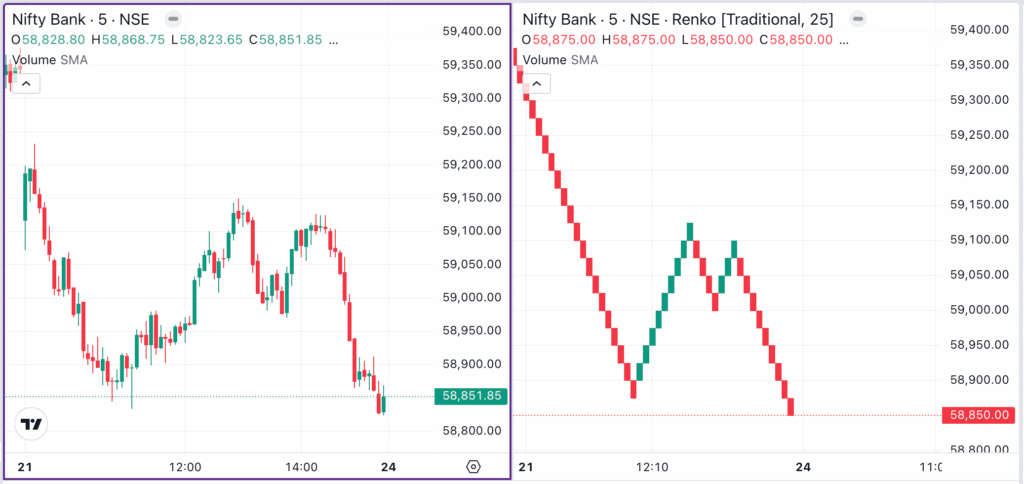
Task: Click the 59,100.00 level on Renko price scale
Action: [982, 239]
